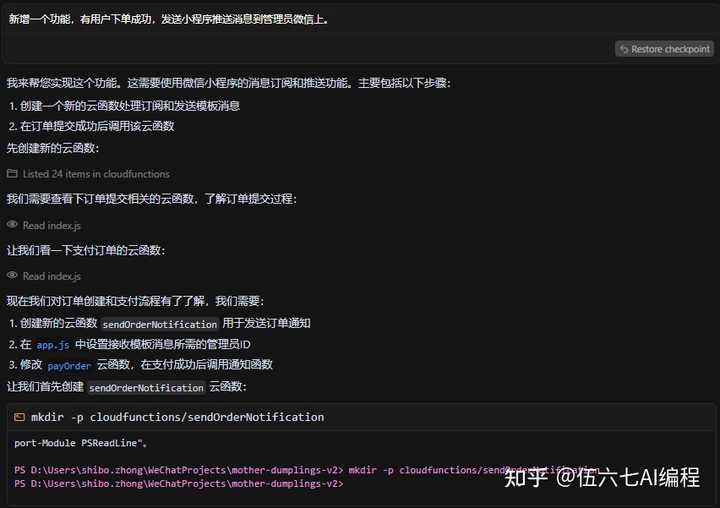Open the second Read index.js entry

(x=51, y=276)
